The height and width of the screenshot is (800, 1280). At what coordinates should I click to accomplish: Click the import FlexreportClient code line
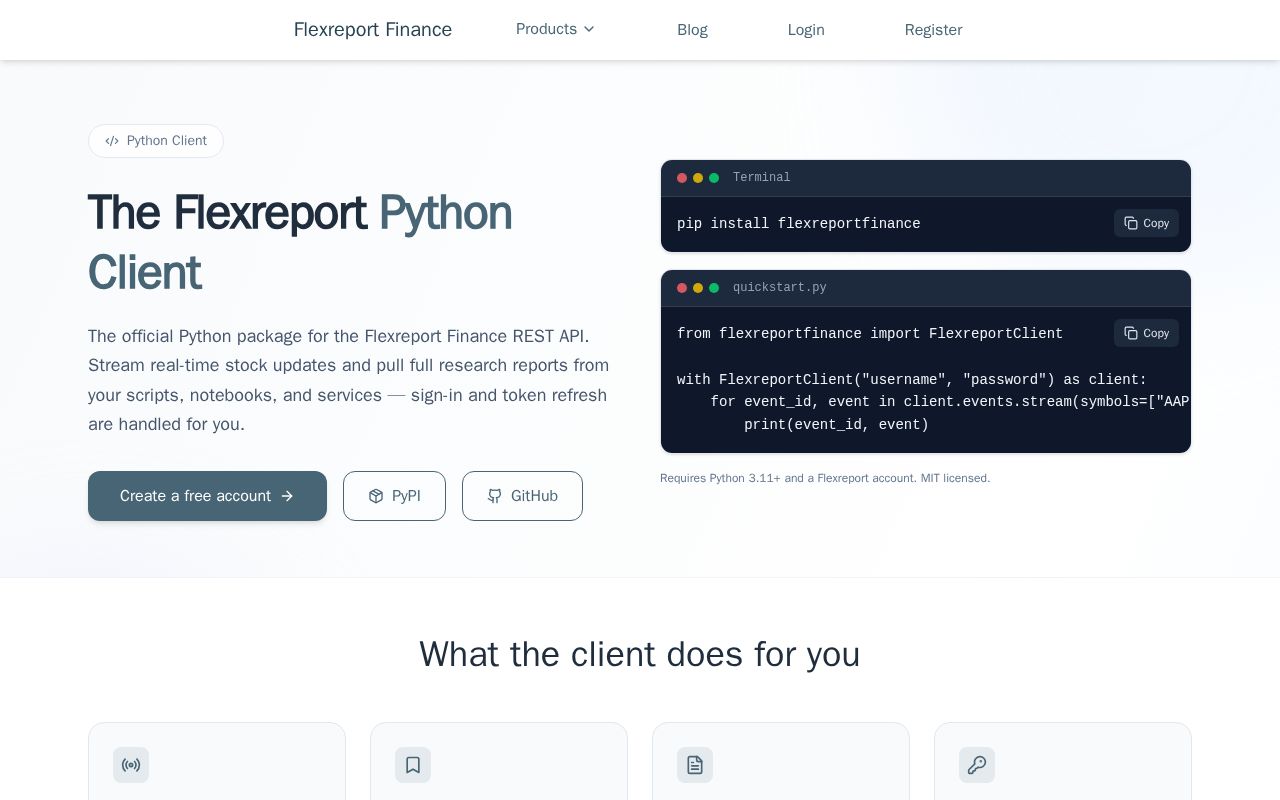(x=870, y=334)
